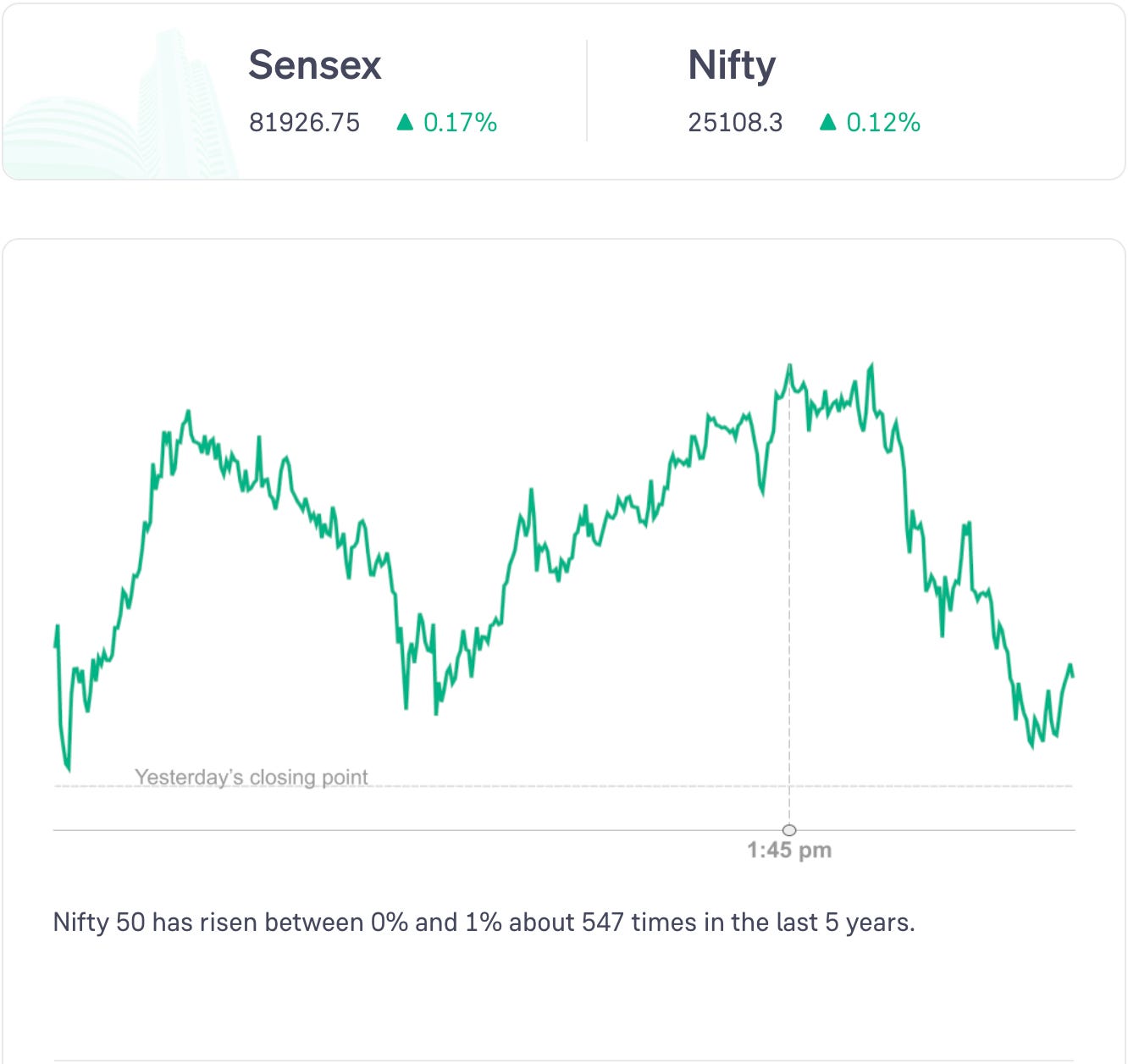The height and width of the screenshot is (1064, 1128).
Task: Click the Sensex heading
Action: (314, 65)
